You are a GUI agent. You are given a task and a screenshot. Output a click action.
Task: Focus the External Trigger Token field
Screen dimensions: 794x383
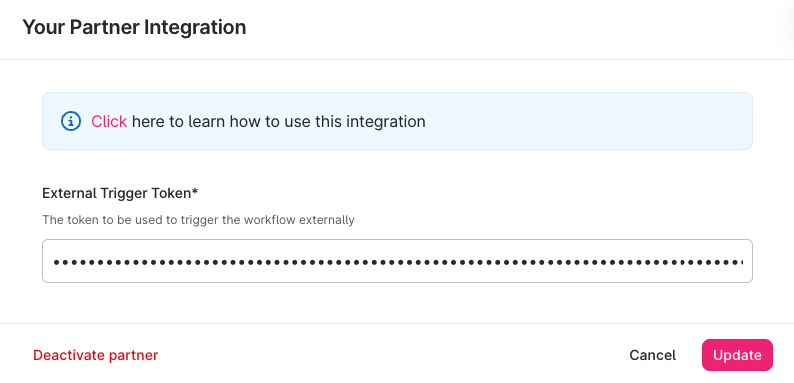tap(397, 261)
